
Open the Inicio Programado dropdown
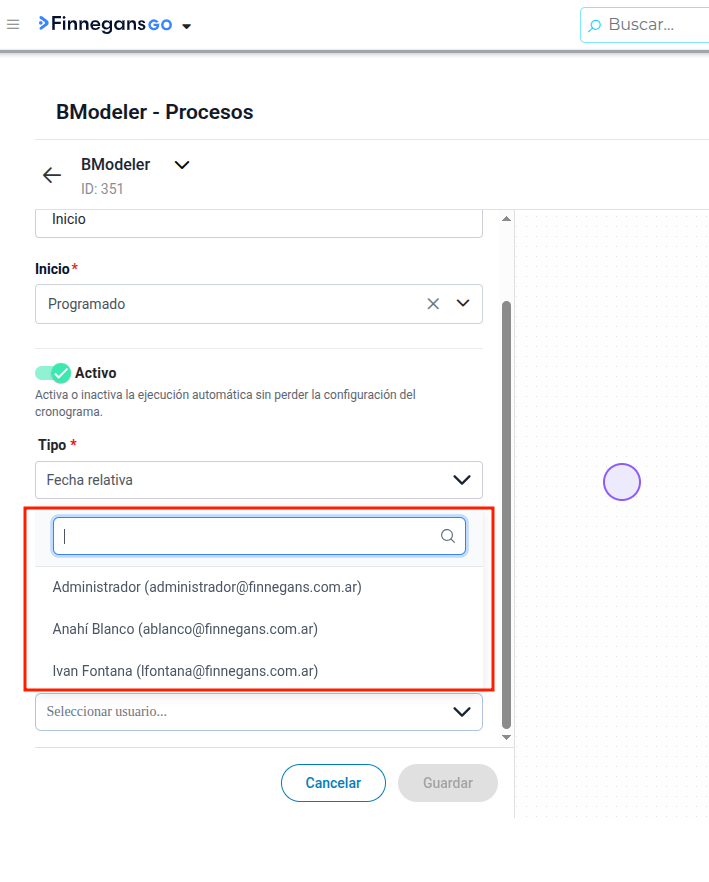[x=463, y=303]
